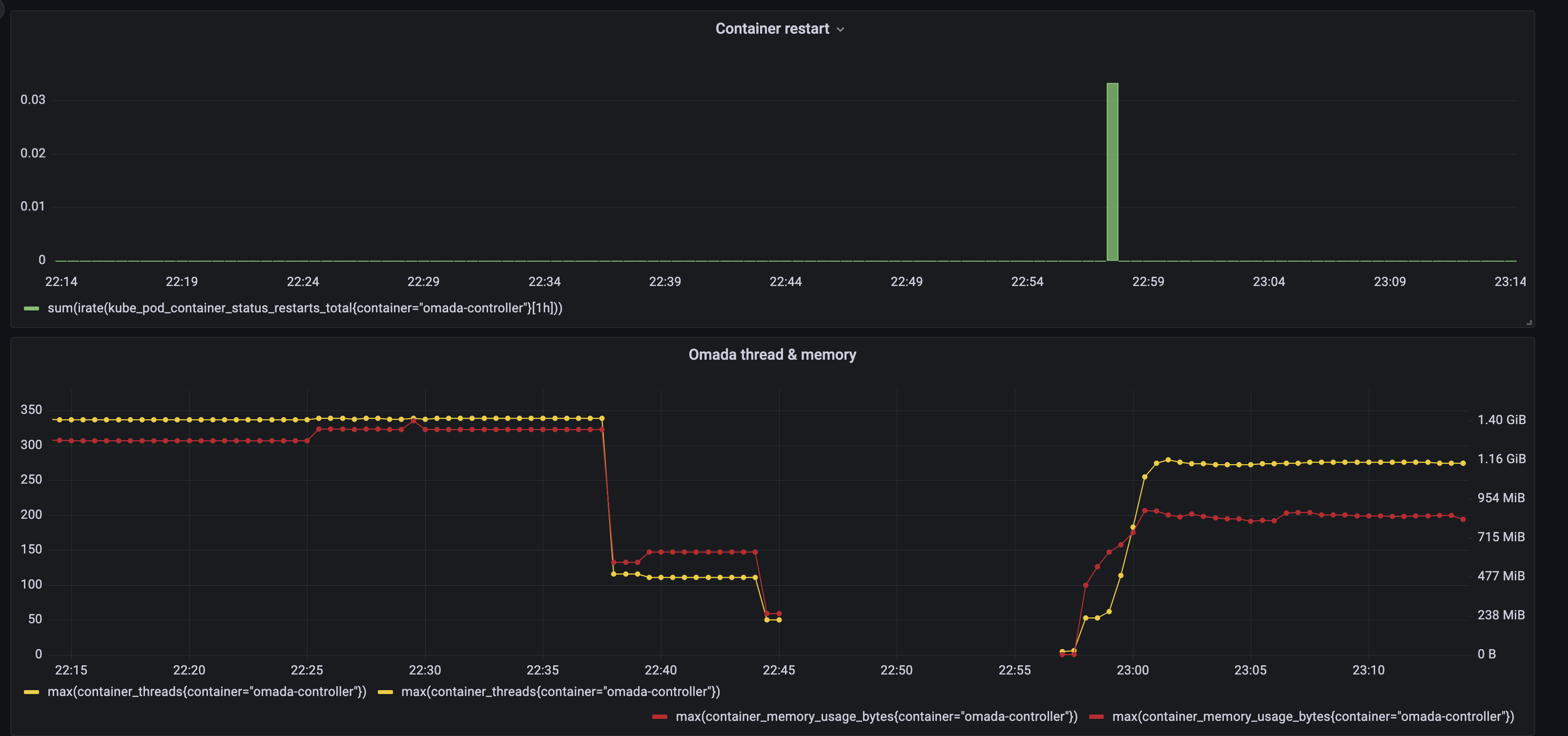Click the 1.40 GiB label on right axis

click(1501, 419)
